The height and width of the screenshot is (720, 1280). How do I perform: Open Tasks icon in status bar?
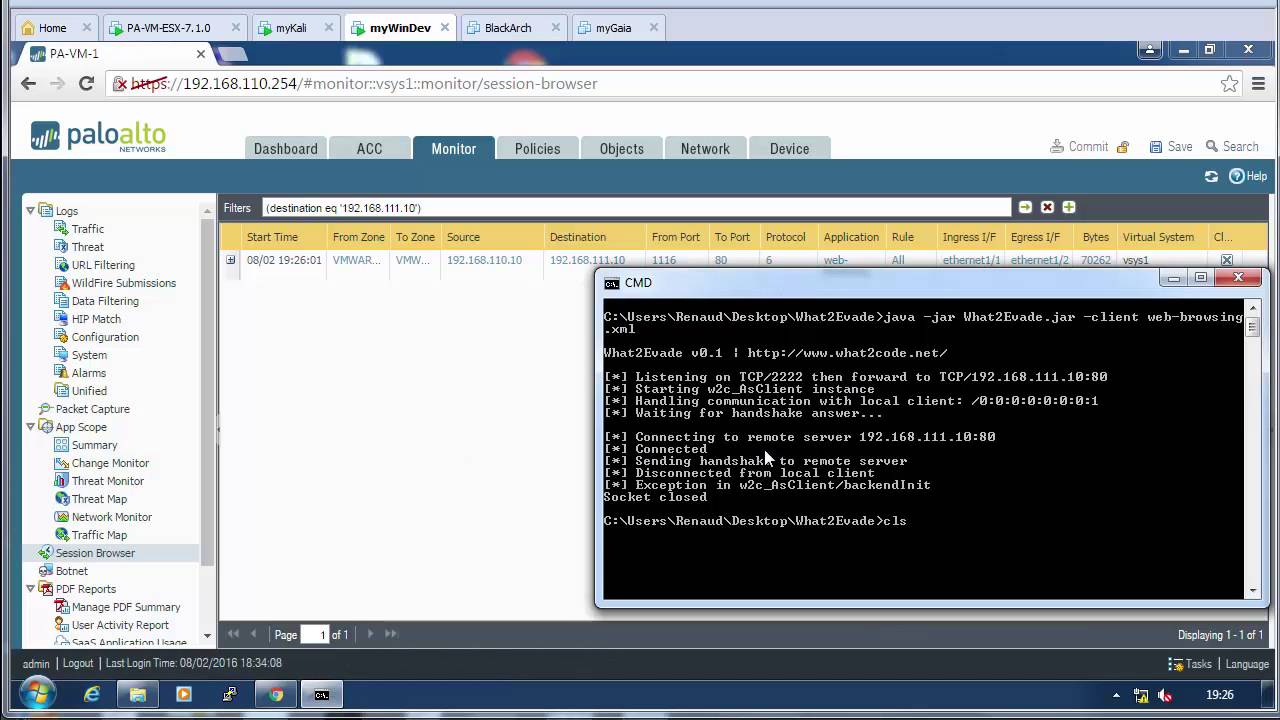pos(1176,664)
